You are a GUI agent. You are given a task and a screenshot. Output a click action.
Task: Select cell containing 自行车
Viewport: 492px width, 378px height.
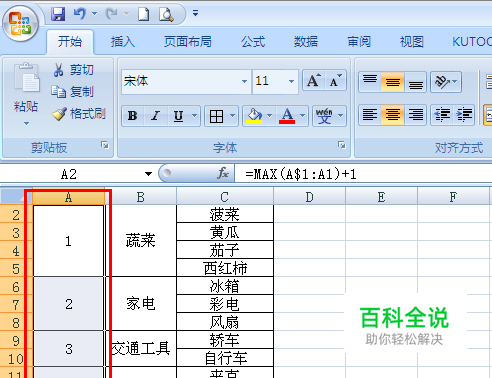225,358
